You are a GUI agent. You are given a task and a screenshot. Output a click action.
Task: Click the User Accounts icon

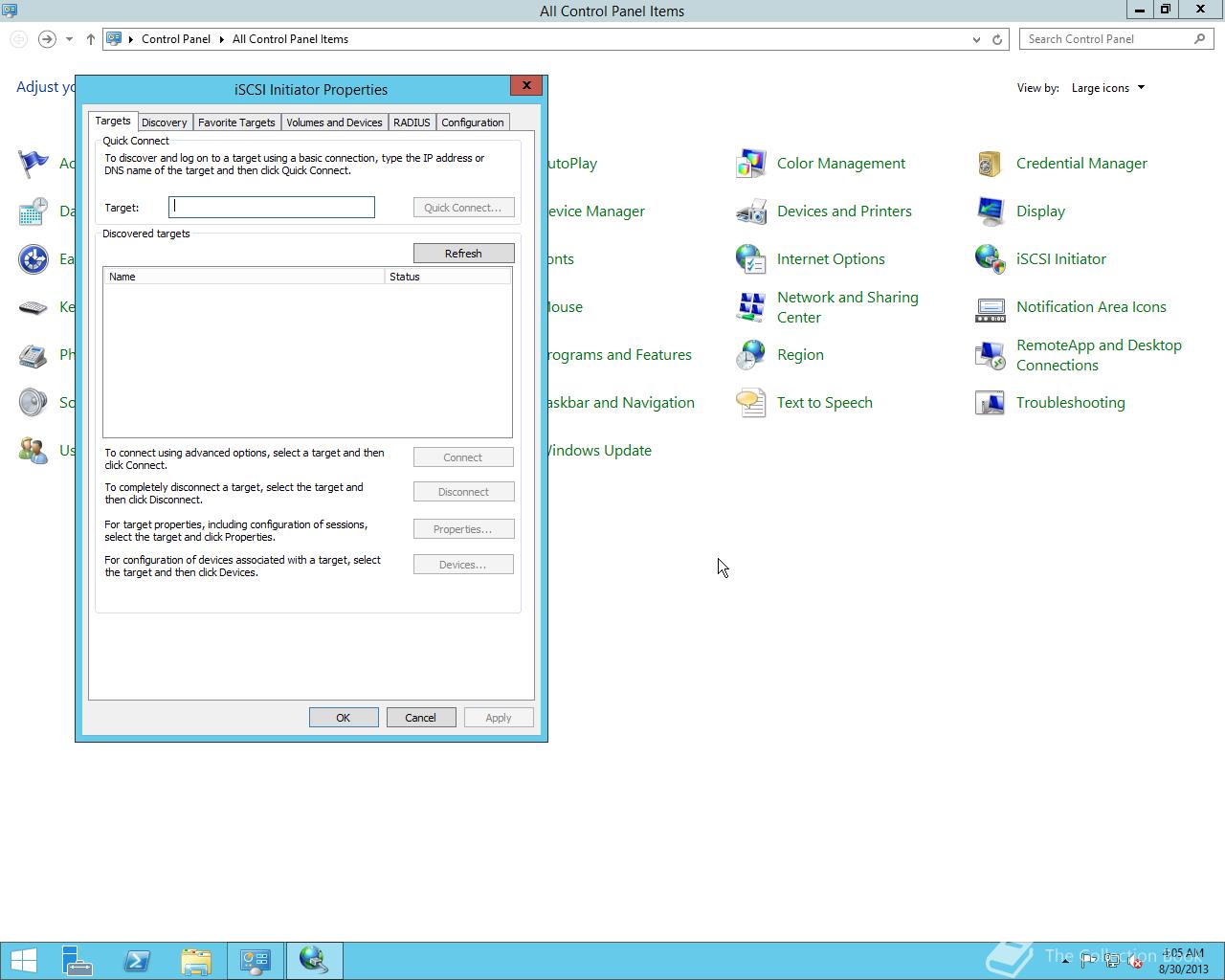[x=33, y=451]
